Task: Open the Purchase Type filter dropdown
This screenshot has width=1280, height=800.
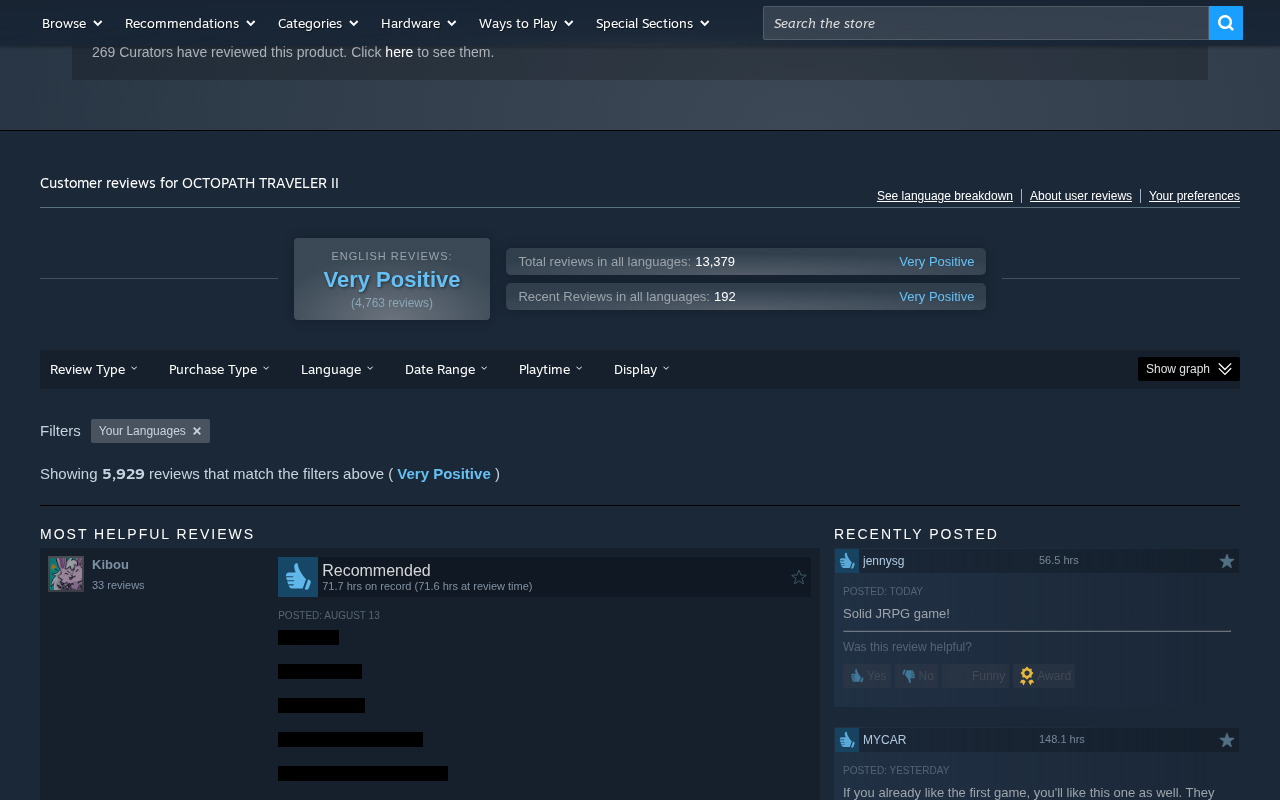Action: tap(219, 369)
